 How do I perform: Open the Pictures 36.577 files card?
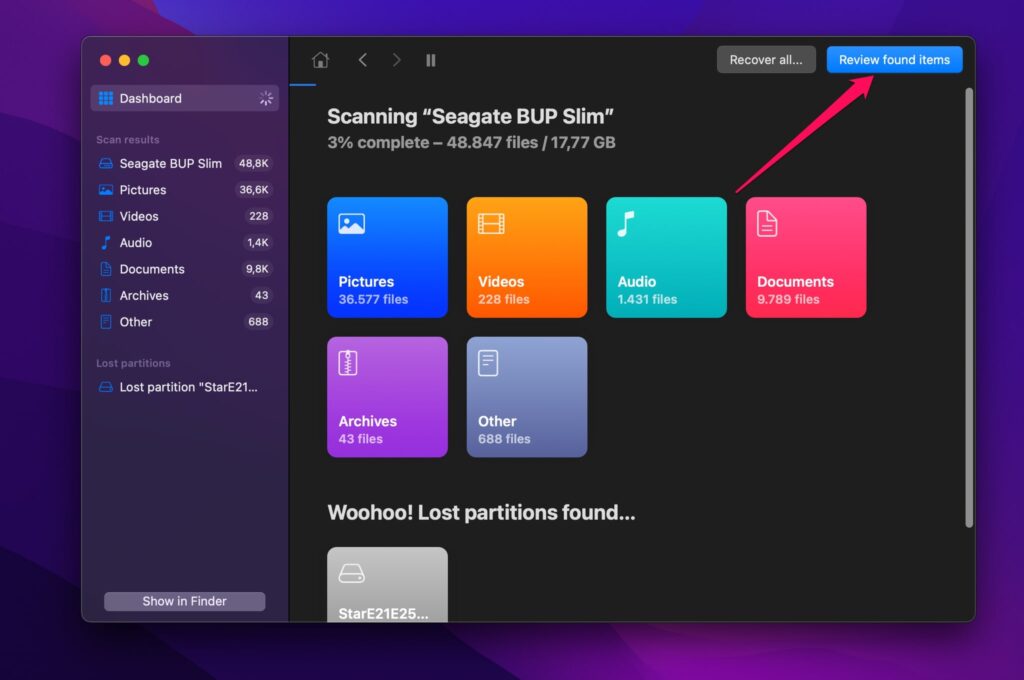point(387,257)
